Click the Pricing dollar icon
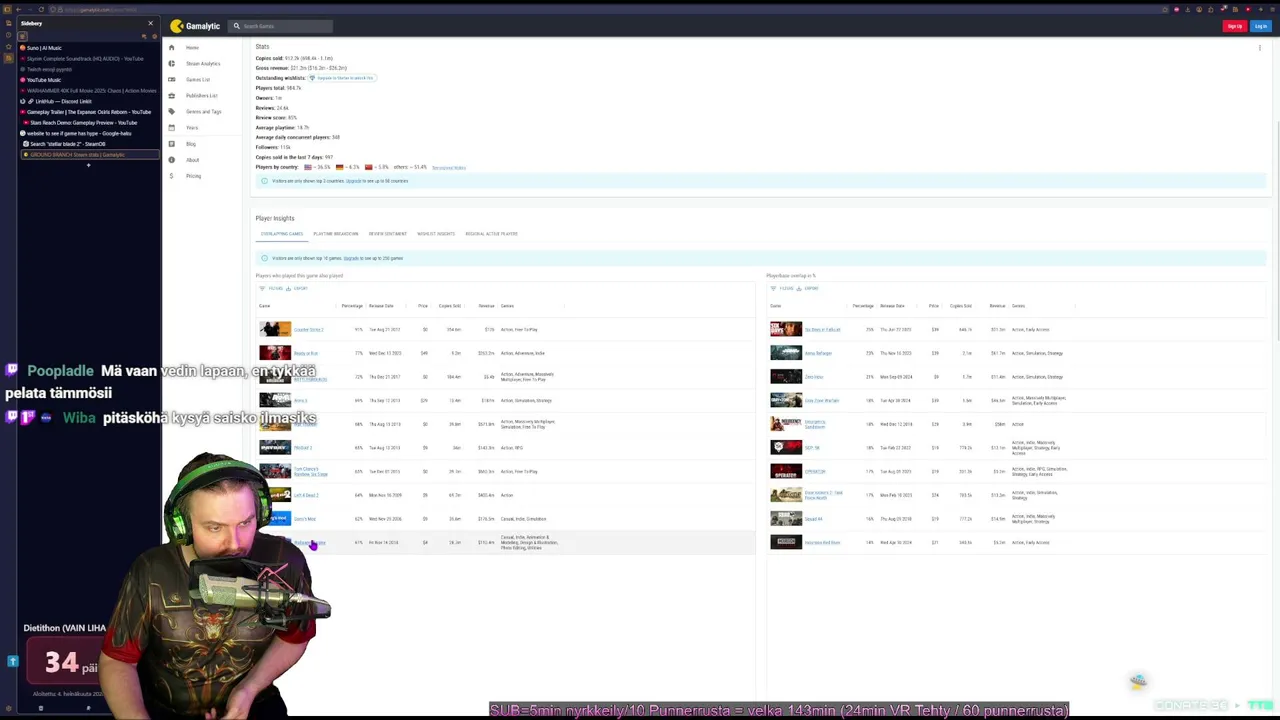Screen dimensions: 1280x720 [171, 176]
